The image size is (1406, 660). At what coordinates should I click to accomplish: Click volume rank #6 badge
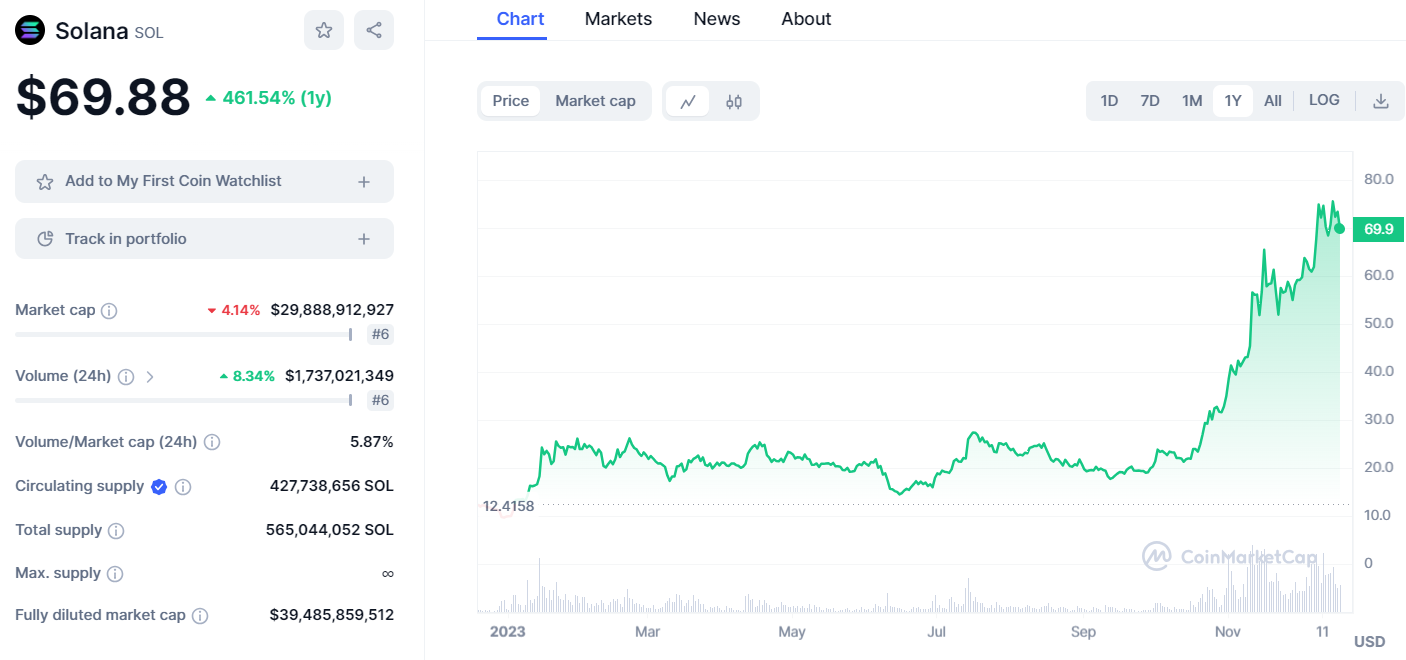pyautogui.click(x=380, y=401)
